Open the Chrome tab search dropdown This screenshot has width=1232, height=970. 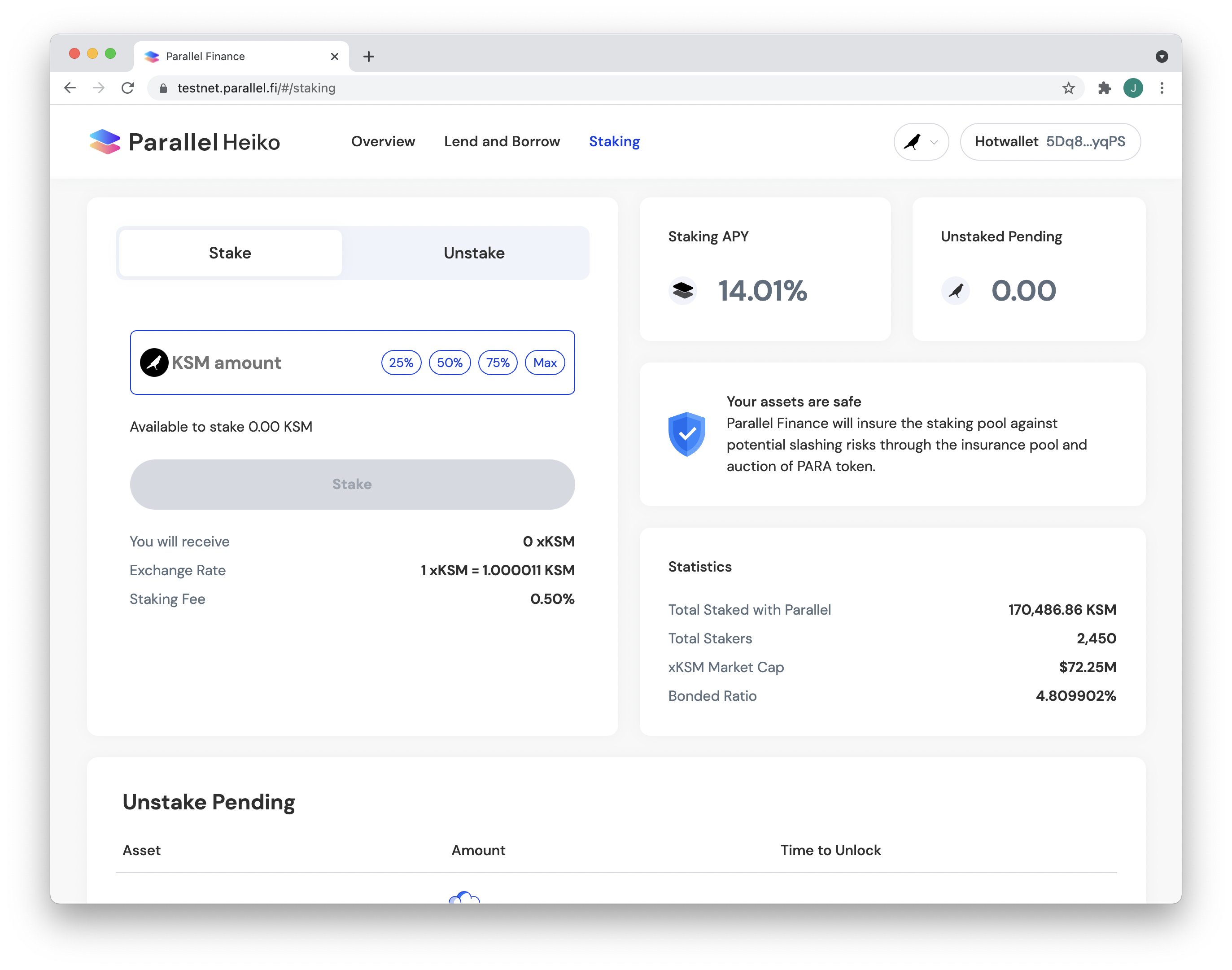pyautogui.click(x=1162, y=56)
